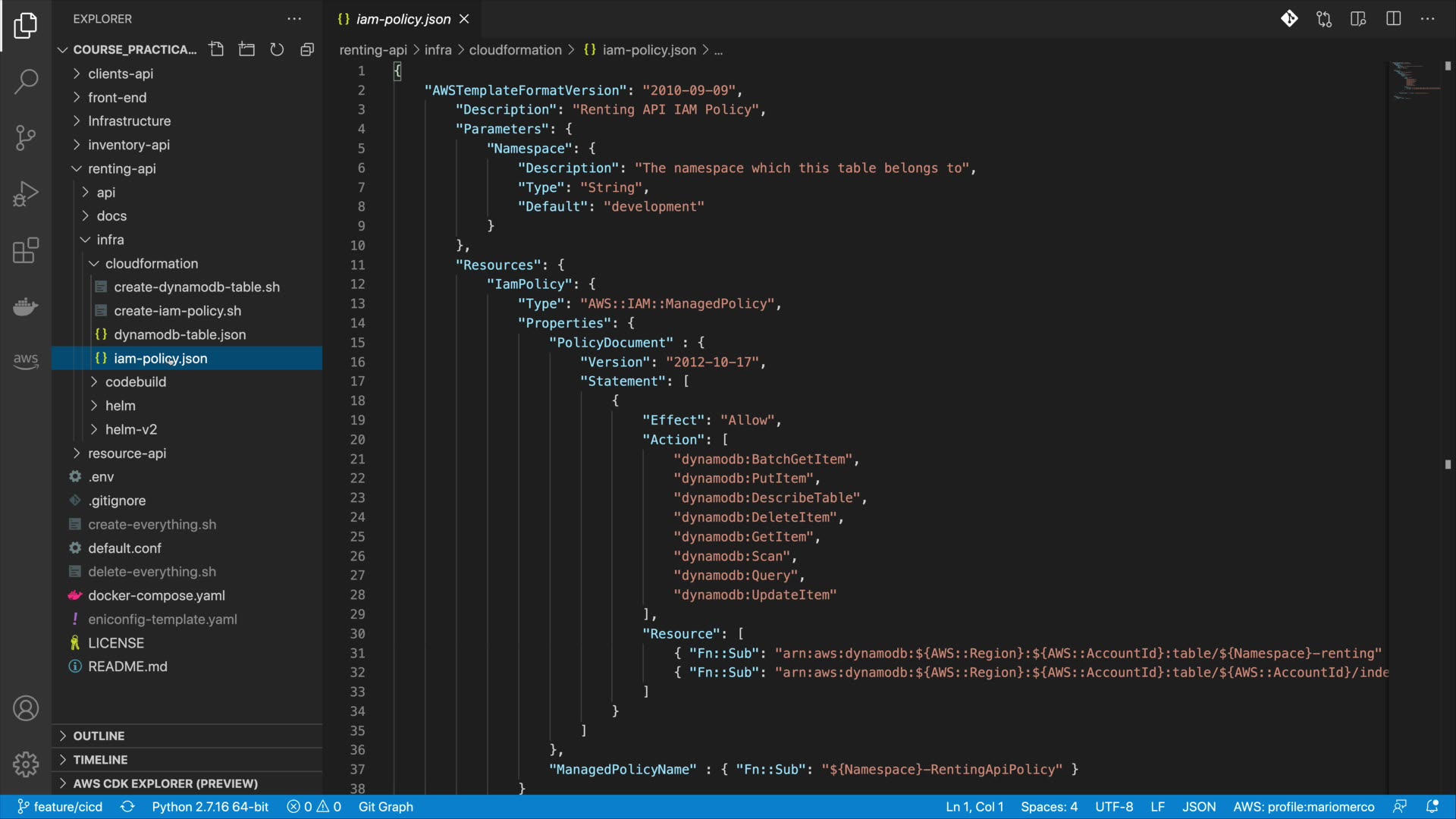
Task: Select the iam-policy.json editor tab
Action: [403, 19]
